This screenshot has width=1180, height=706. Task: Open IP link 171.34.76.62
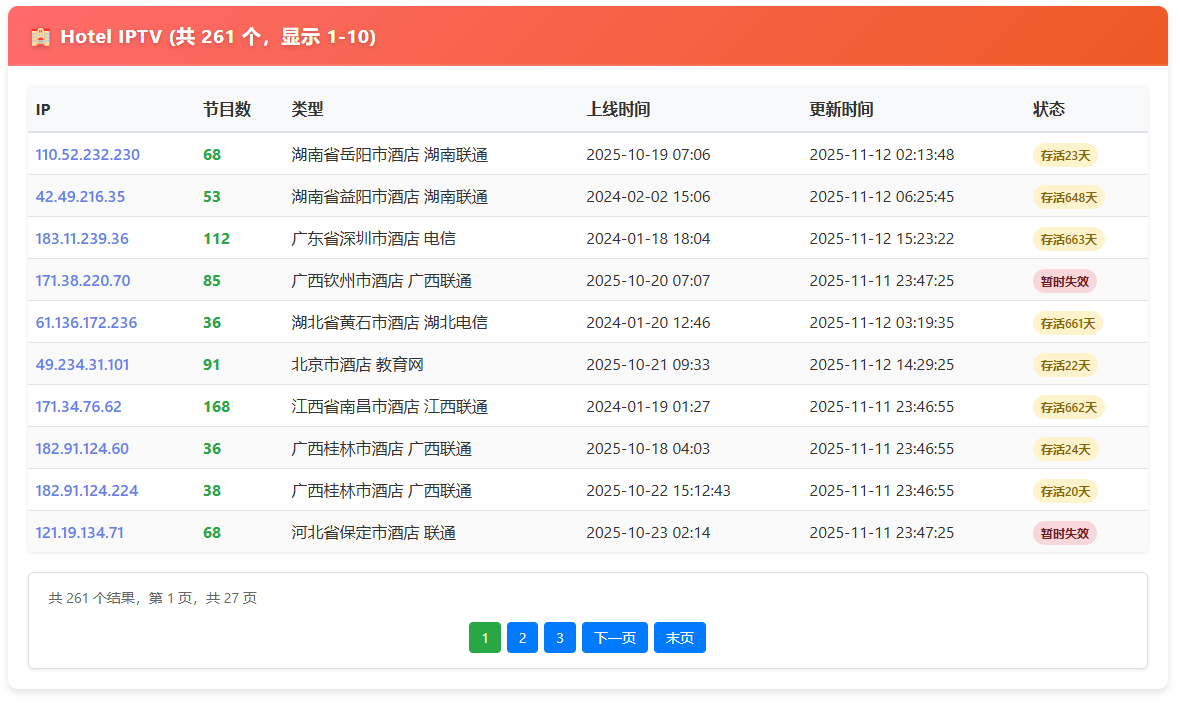click(78, 407)
